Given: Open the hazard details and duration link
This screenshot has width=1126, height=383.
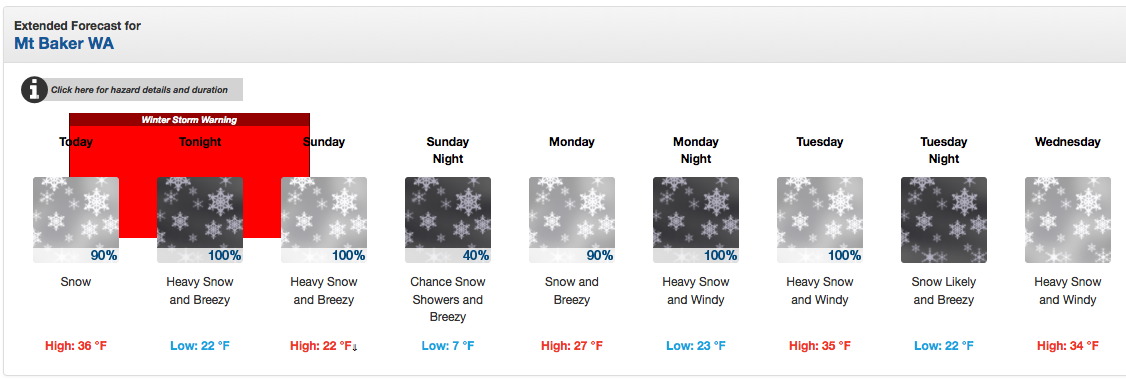Looking at the screenshot, I should tap(139, 90).
